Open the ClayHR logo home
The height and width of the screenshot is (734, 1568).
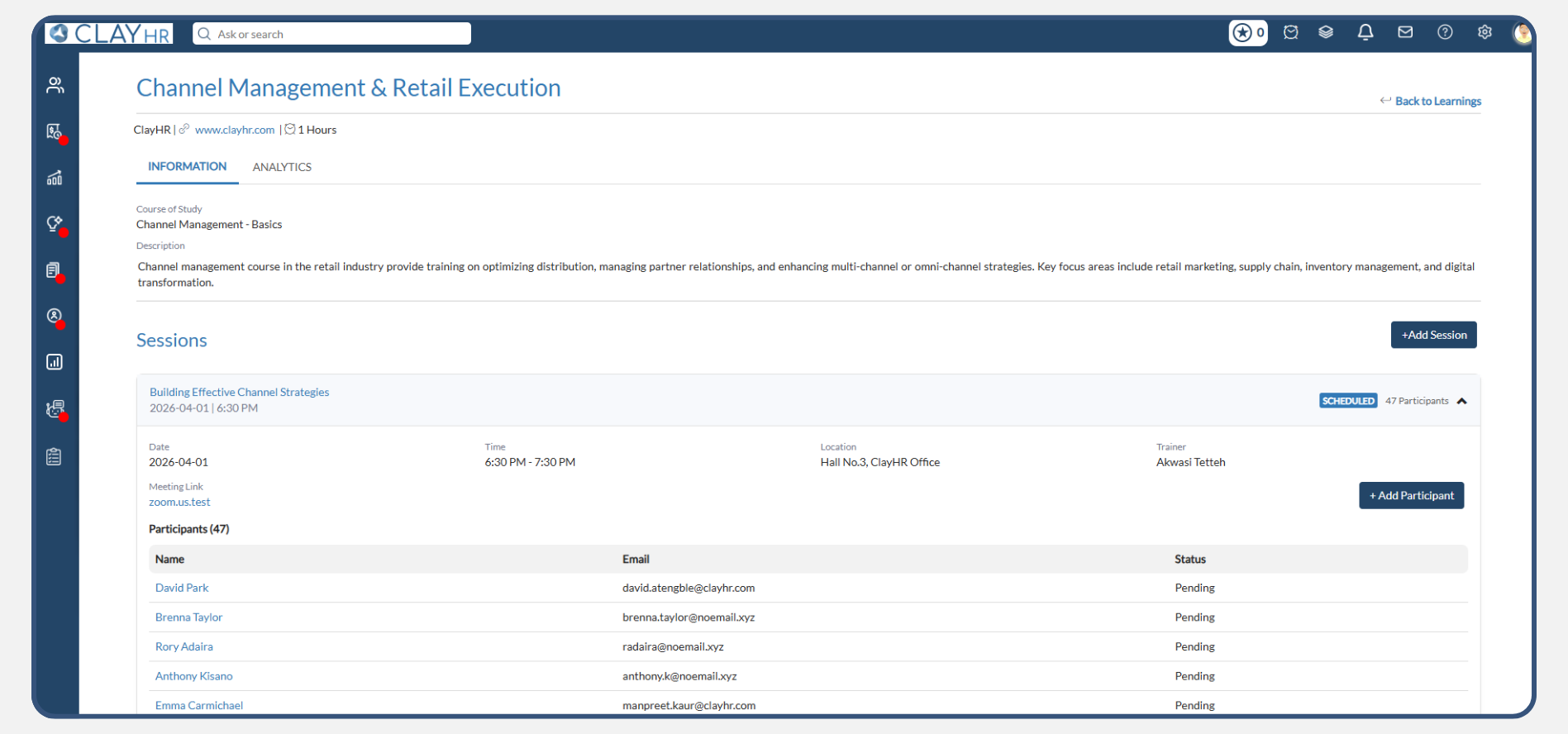click(109, 33)
